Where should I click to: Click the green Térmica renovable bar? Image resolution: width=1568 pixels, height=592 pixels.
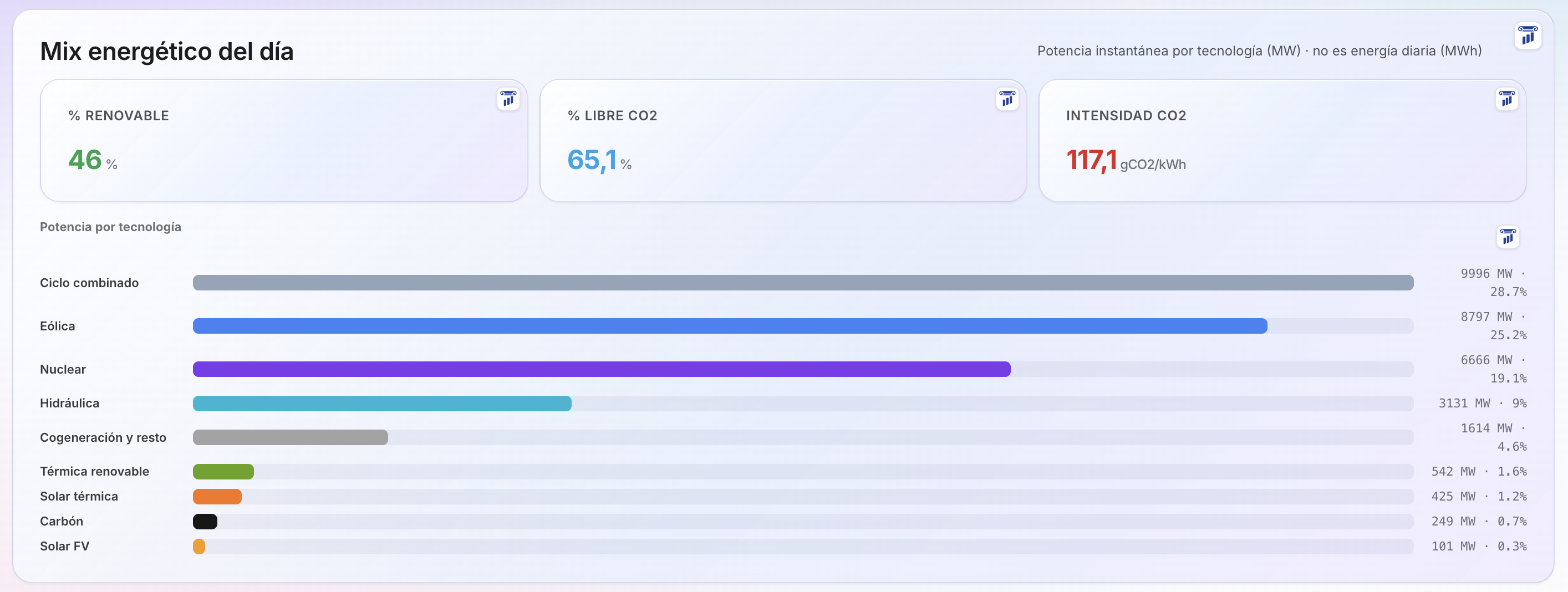click(223, 472)
